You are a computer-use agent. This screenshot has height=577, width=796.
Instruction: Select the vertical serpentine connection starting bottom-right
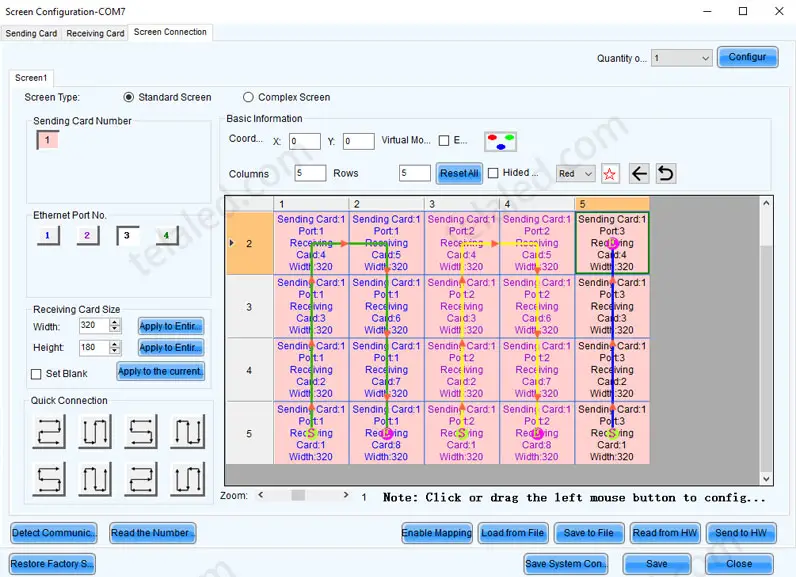coord(187,479)
